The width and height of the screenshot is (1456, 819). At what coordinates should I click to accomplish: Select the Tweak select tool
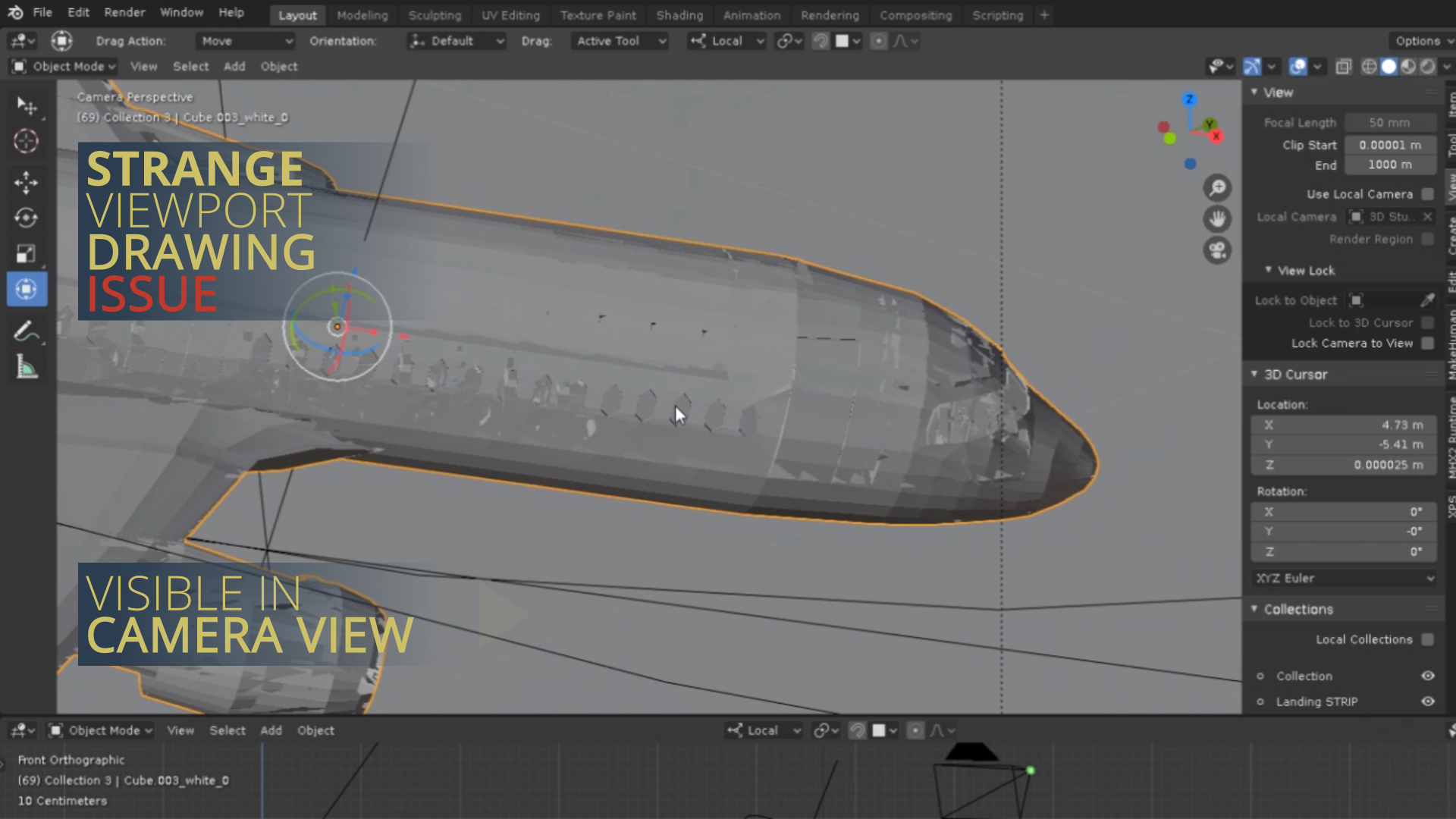(27, 105)
